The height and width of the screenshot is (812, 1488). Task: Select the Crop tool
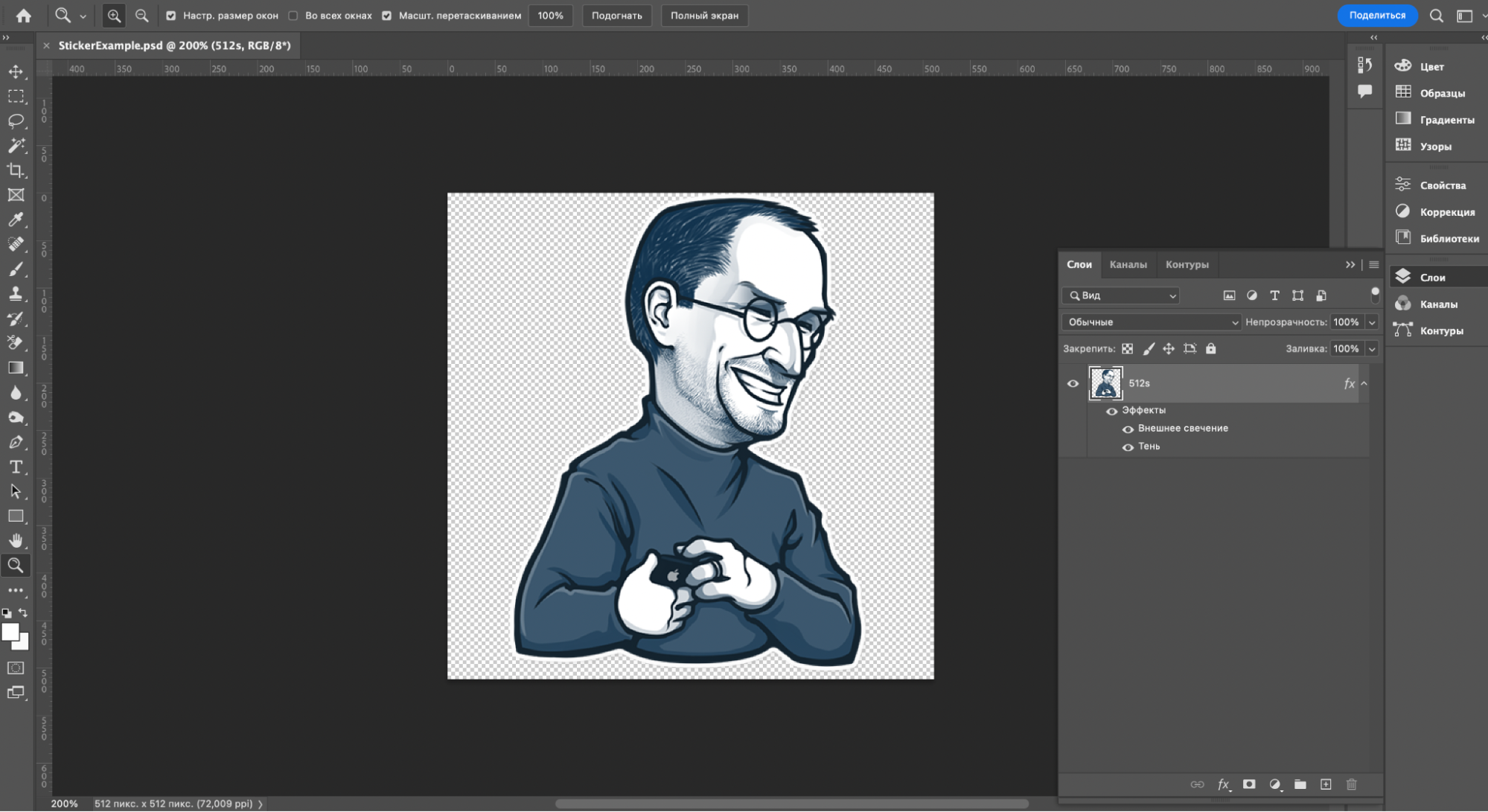click(x=16, y=170)
